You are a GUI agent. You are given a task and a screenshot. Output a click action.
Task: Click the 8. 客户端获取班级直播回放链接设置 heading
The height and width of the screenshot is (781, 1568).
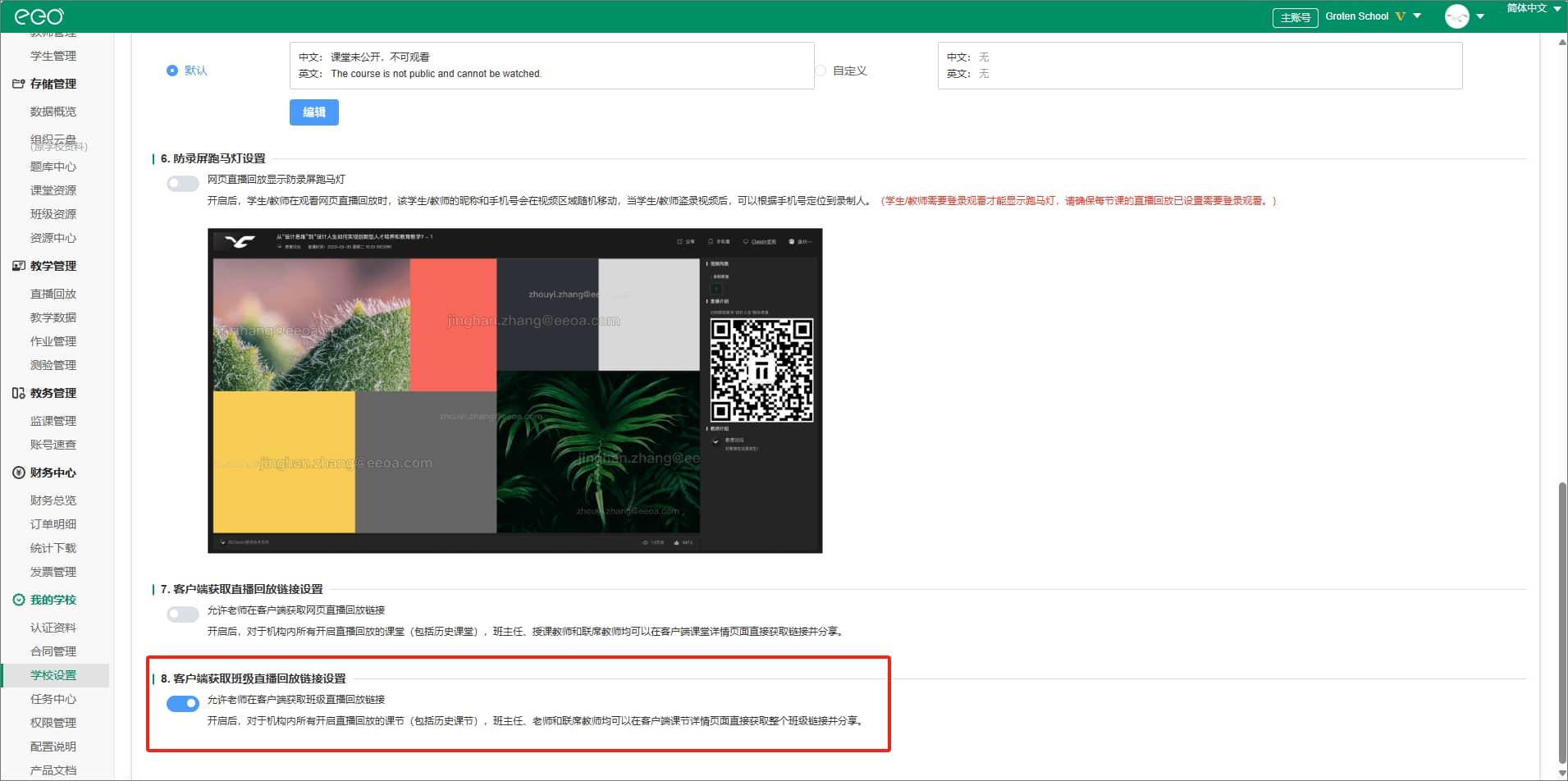pos(254,678)
